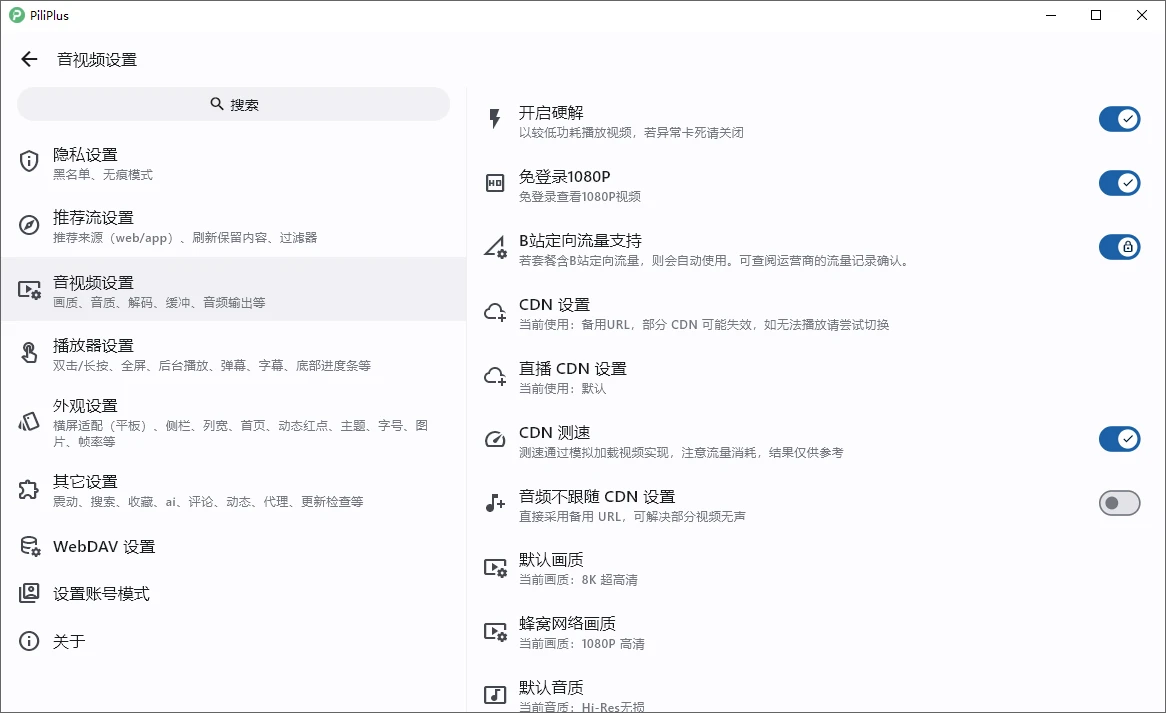Toggle off CDN 测速

coord(1119,439)
